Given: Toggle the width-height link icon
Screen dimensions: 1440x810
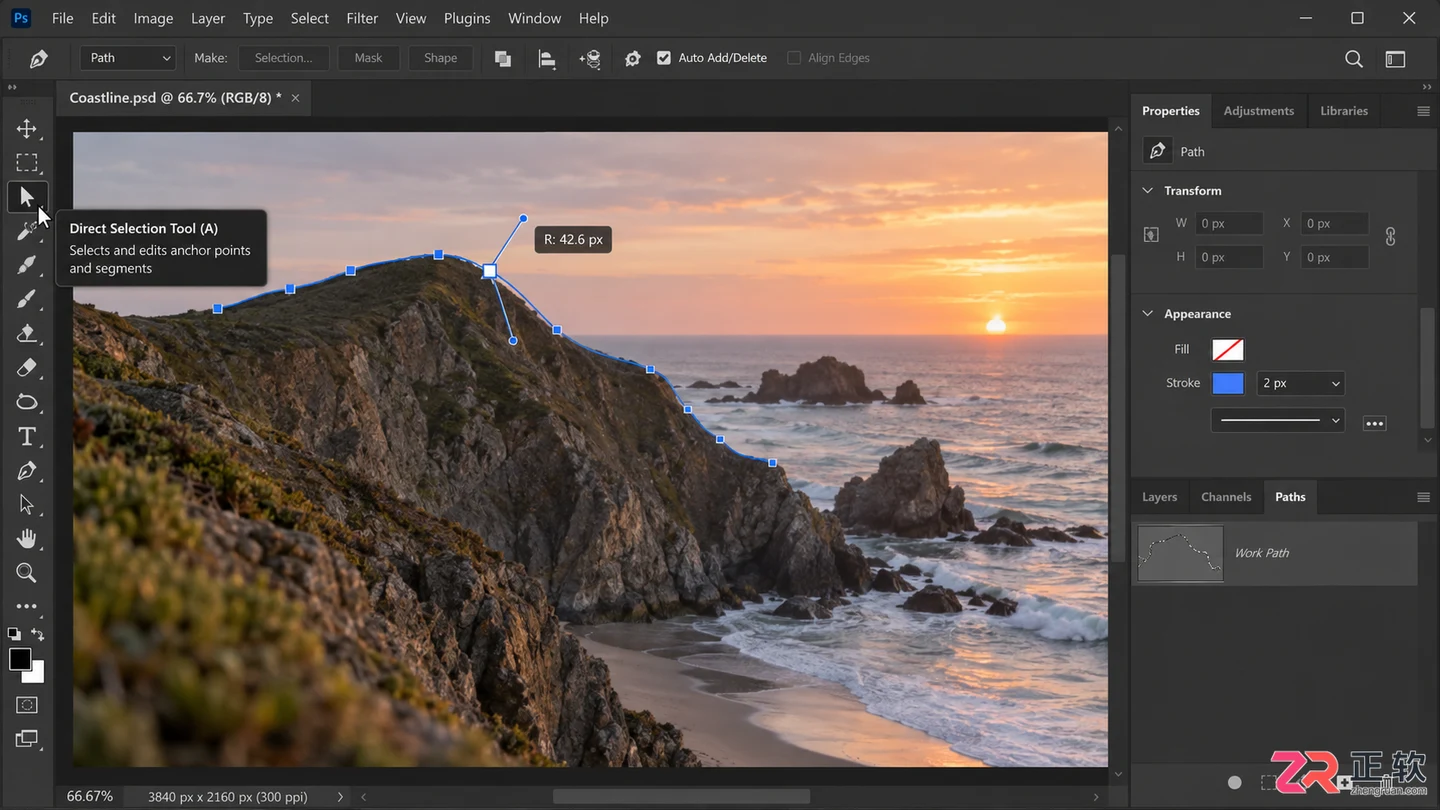Looking at the screenshot, I should (x=1390, y=237).
